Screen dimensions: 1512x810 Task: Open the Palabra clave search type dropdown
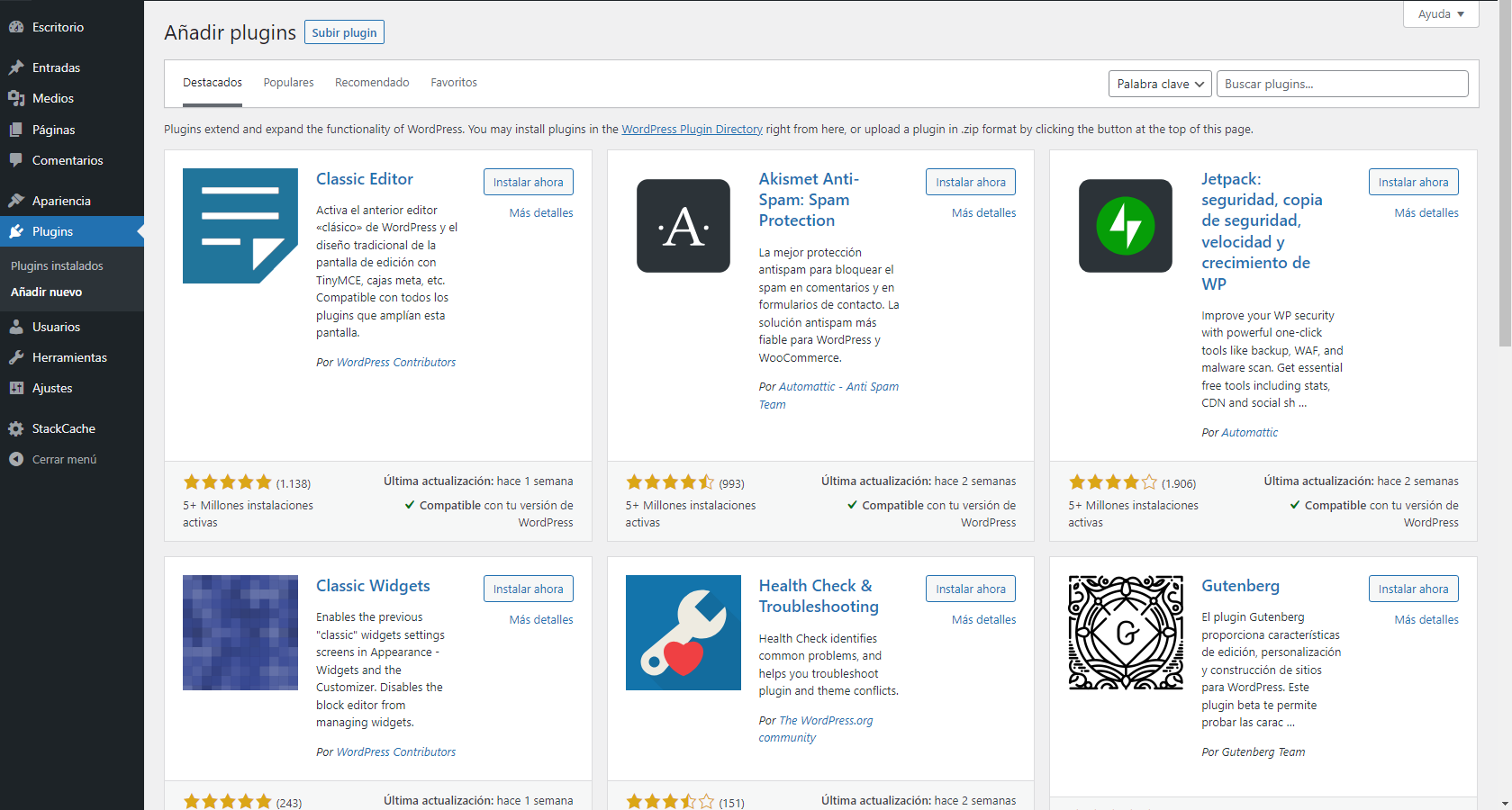(1160, 84)
